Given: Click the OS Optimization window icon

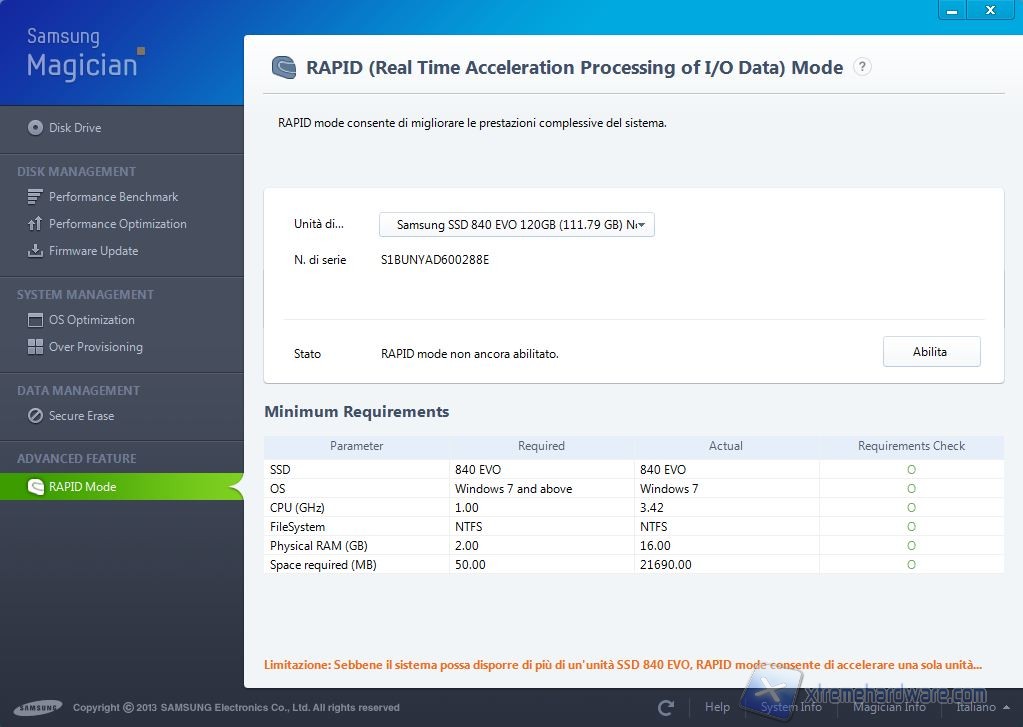Looking at the screenshot, I should pyautogui.click(x=36, y=320).
